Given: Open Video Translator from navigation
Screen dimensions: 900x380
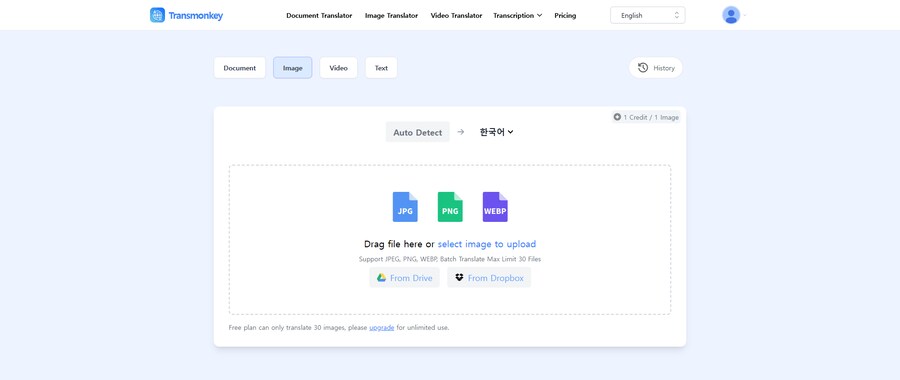Looking at the screenshot, I should (x=456, y=15).
